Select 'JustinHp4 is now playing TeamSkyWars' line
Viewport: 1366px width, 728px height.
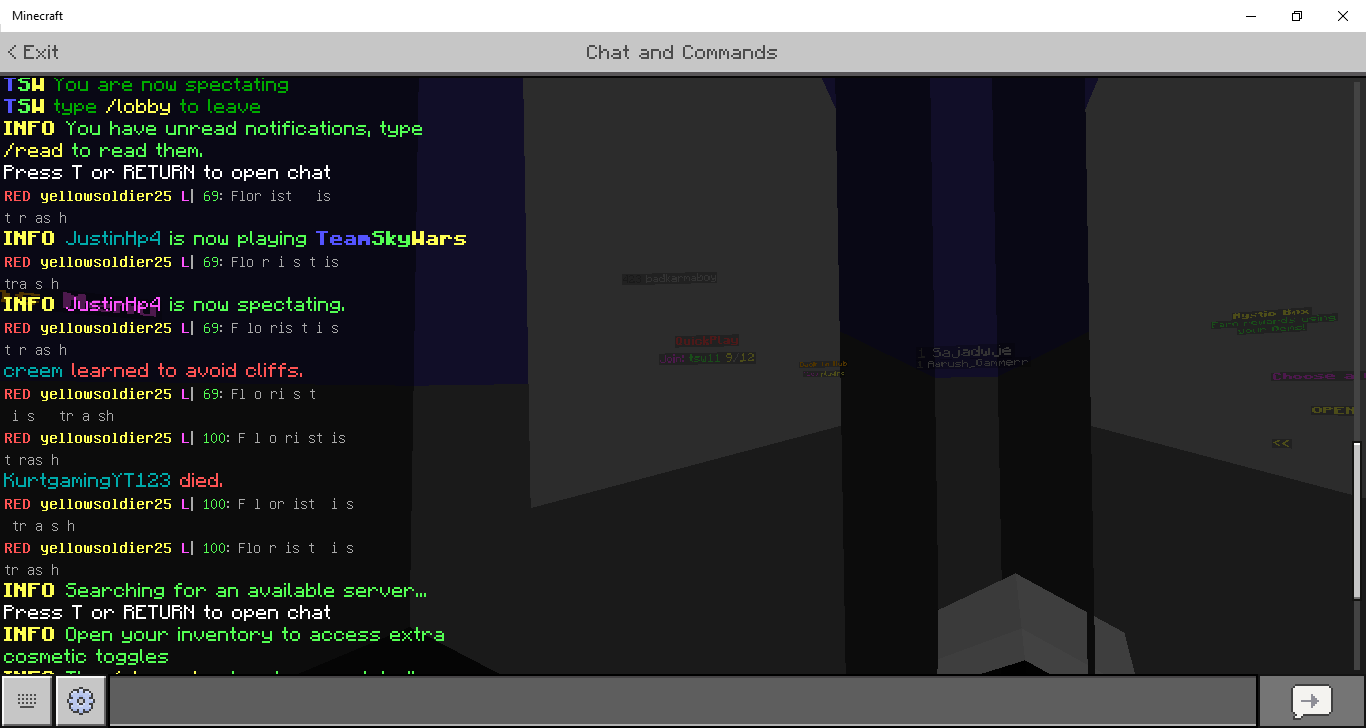[235, 239]
